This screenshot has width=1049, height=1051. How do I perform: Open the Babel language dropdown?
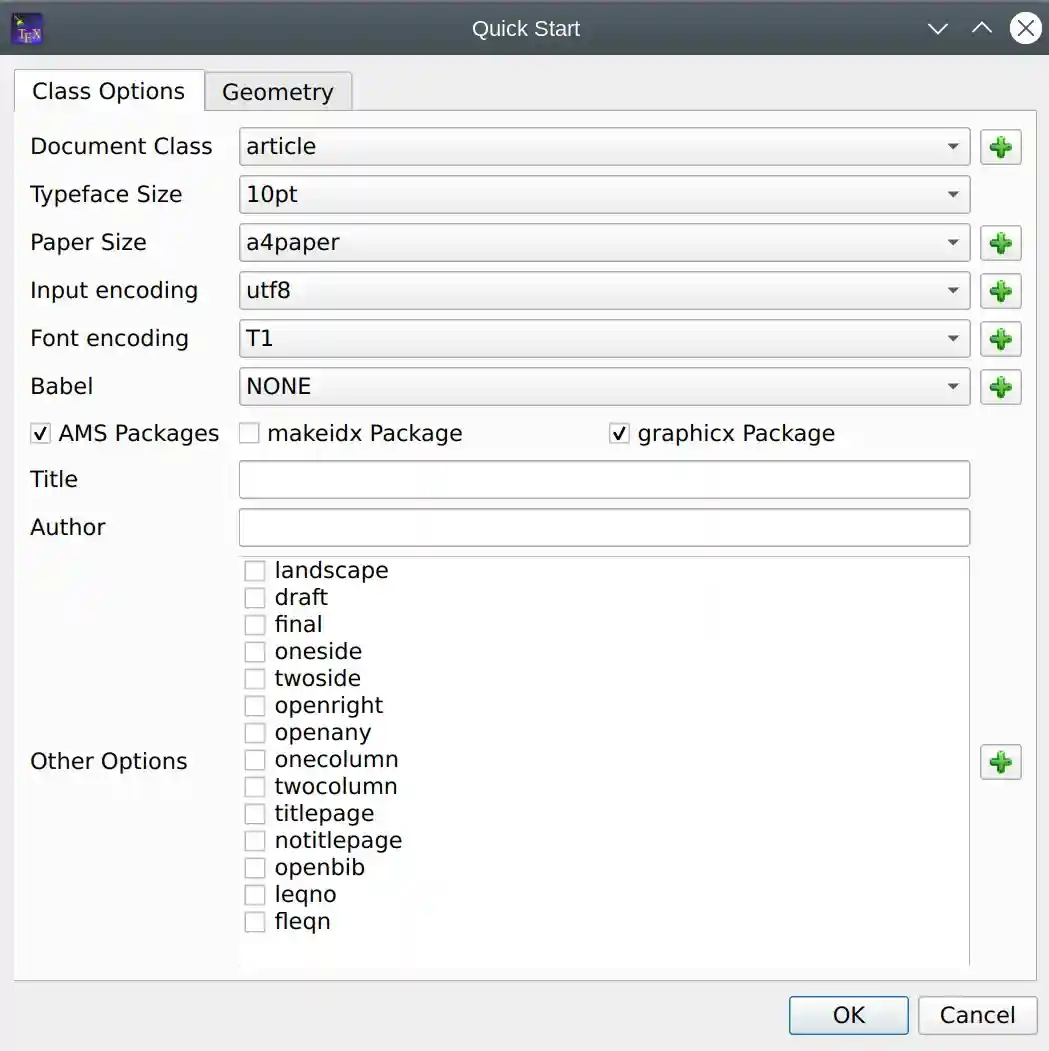[604, 387]
